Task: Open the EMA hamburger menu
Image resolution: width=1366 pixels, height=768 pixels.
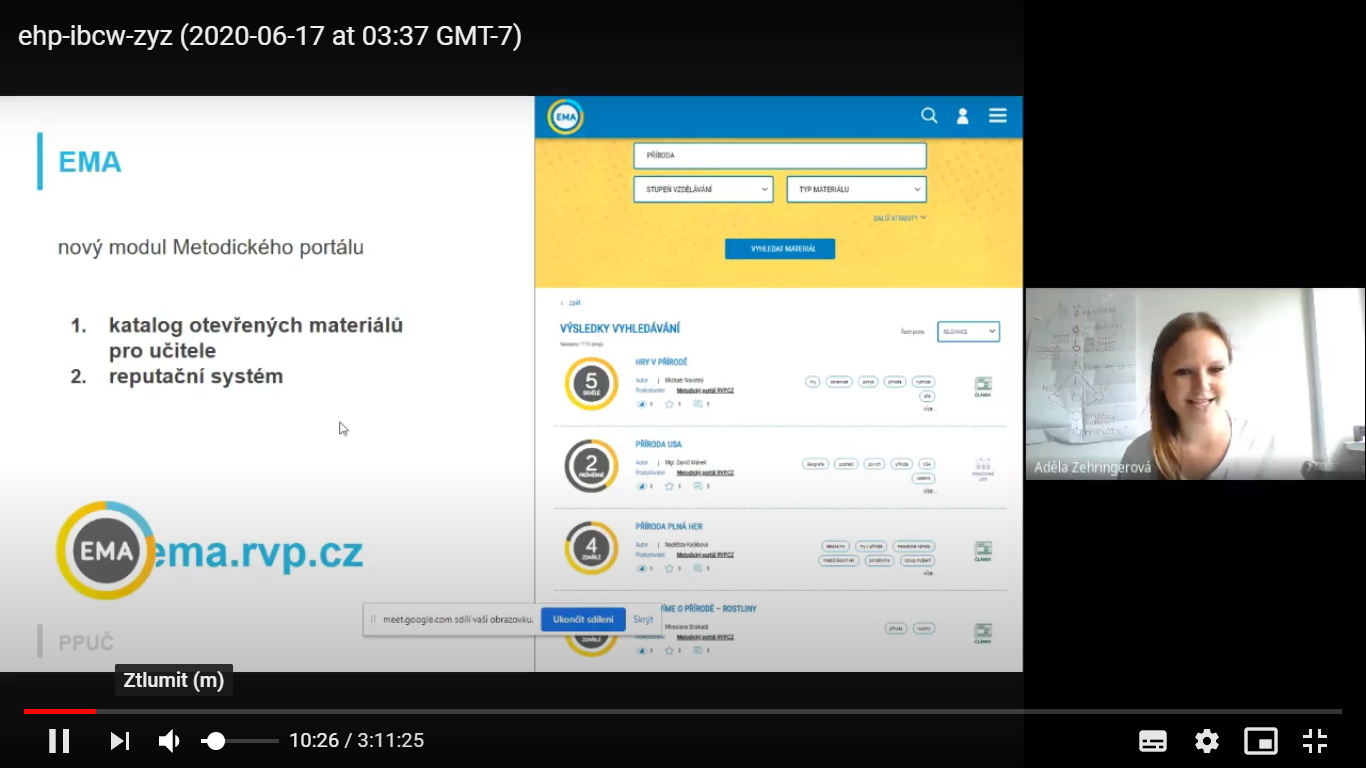Action: point(998,116)
